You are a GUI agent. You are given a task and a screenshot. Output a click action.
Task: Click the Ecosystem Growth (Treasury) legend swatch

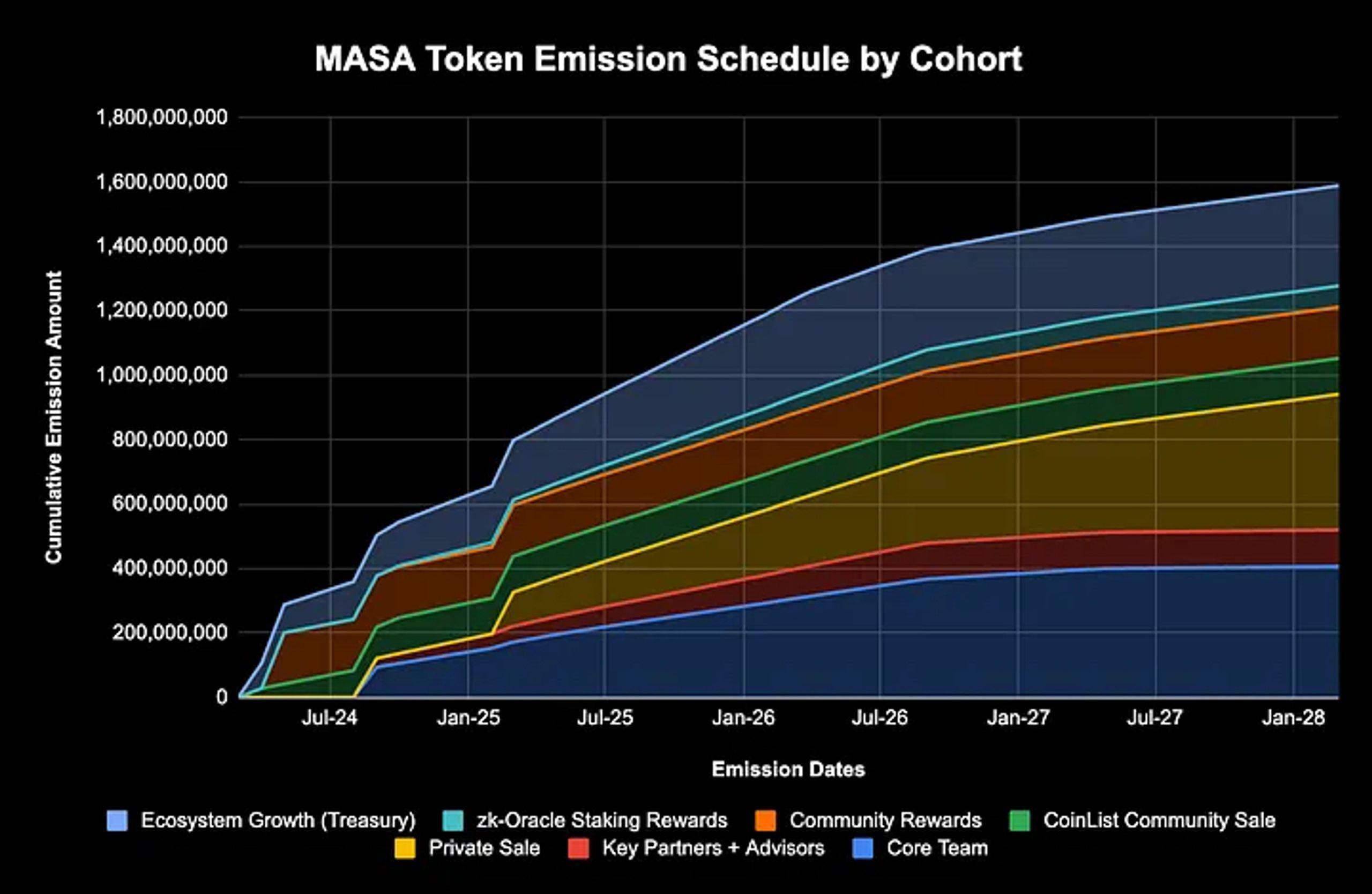click(x=117, y=821)
